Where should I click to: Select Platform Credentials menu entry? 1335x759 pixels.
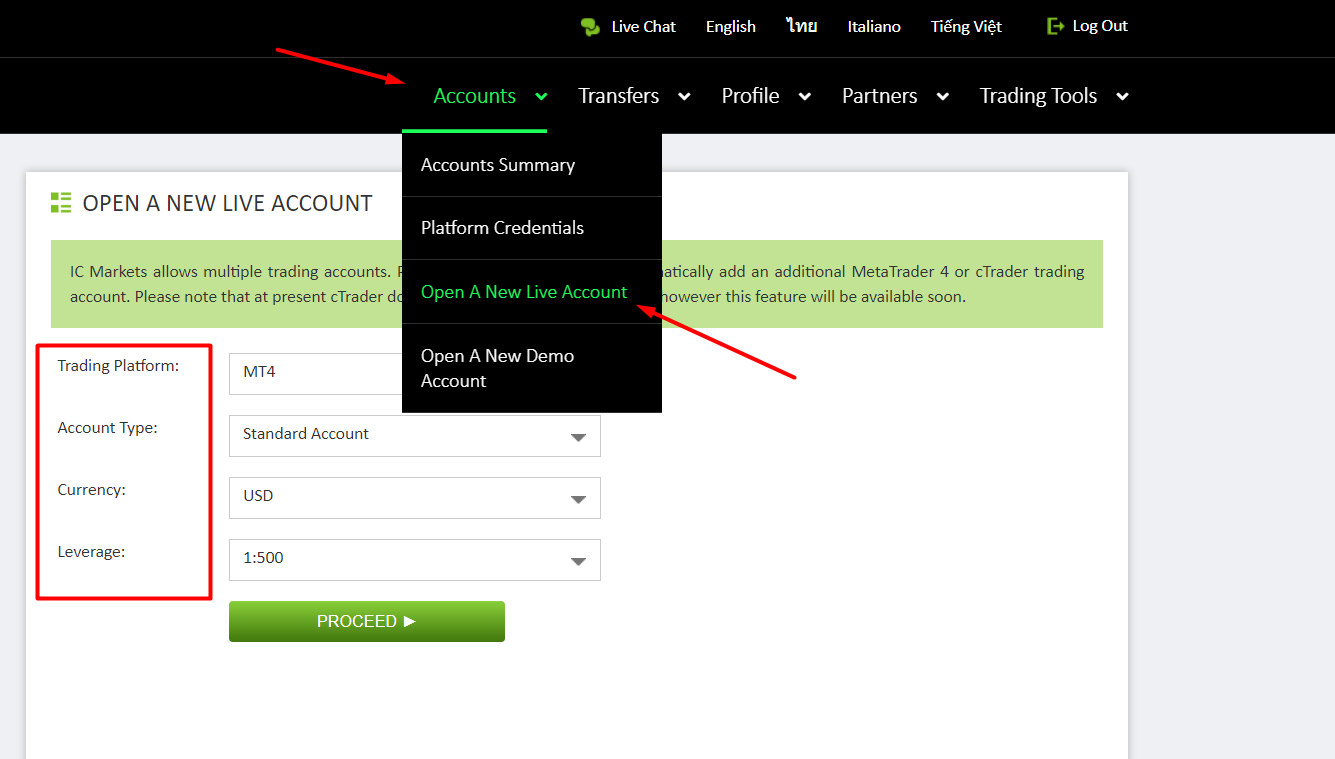(x=532, y=228)
